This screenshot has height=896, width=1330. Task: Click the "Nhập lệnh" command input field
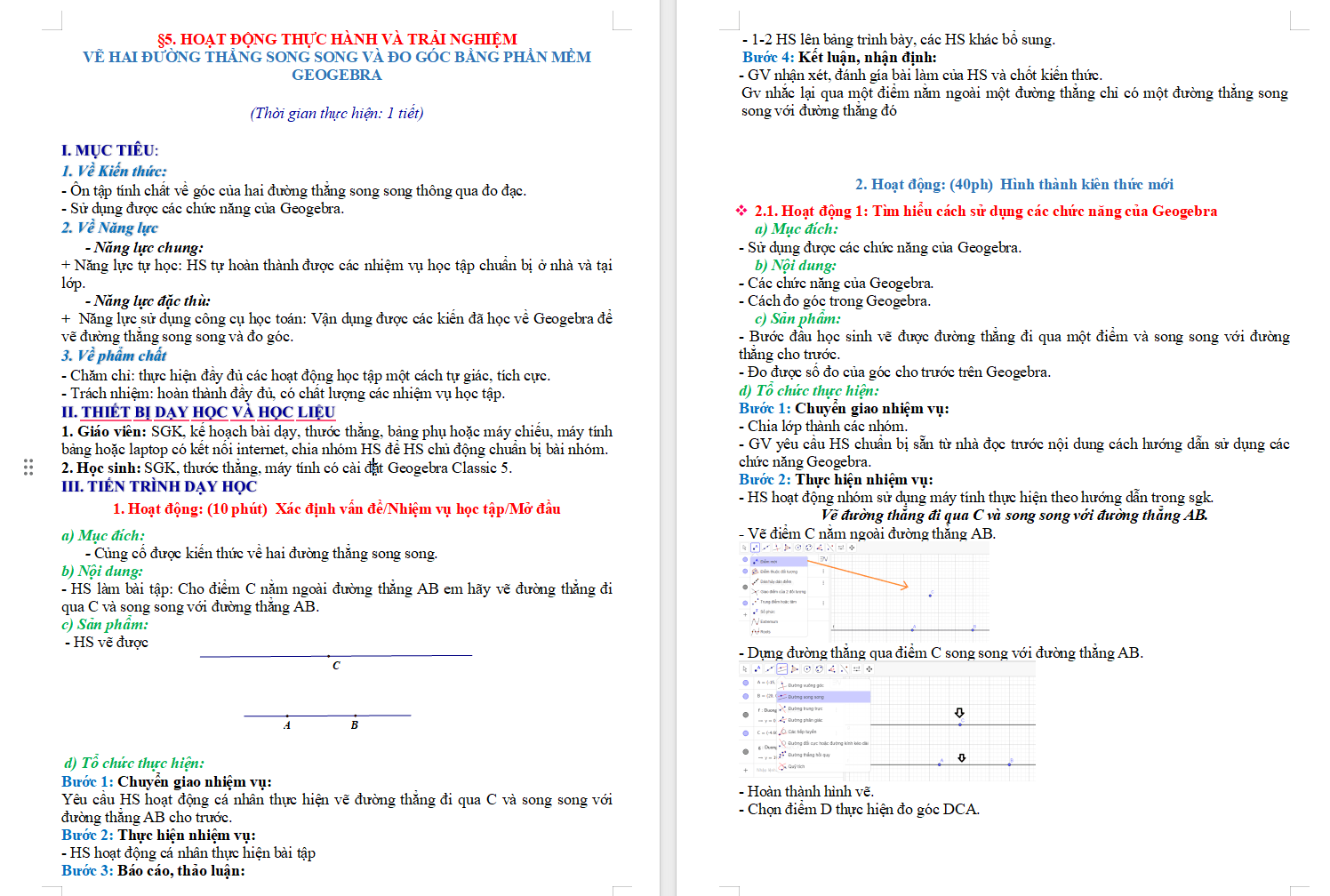point(766,770)
